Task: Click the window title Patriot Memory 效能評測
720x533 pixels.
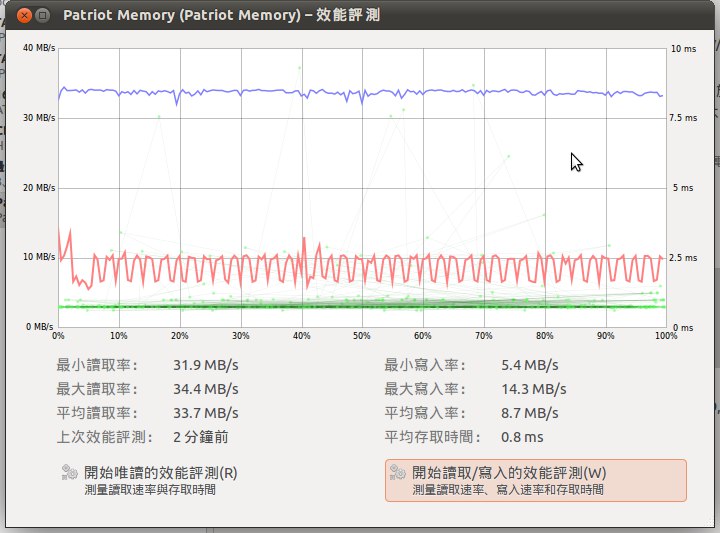Action: pos(221,15)
